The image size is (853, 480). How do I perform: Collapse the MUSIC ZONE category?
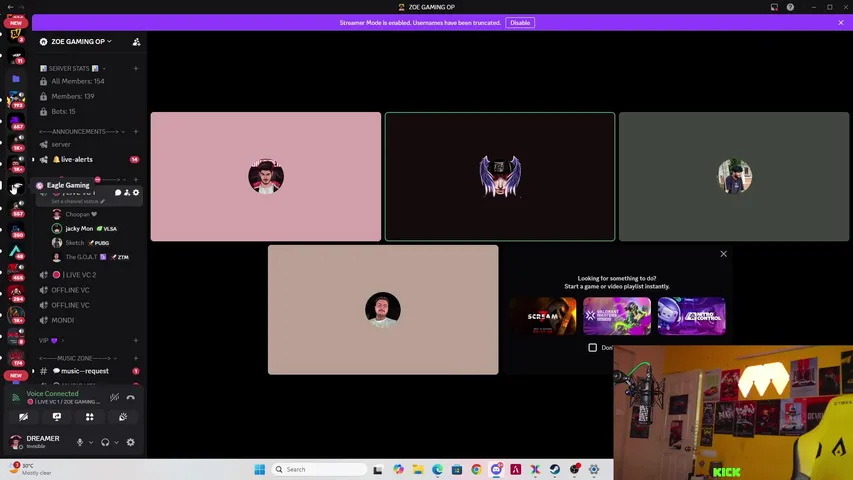[x=78, y=358]
